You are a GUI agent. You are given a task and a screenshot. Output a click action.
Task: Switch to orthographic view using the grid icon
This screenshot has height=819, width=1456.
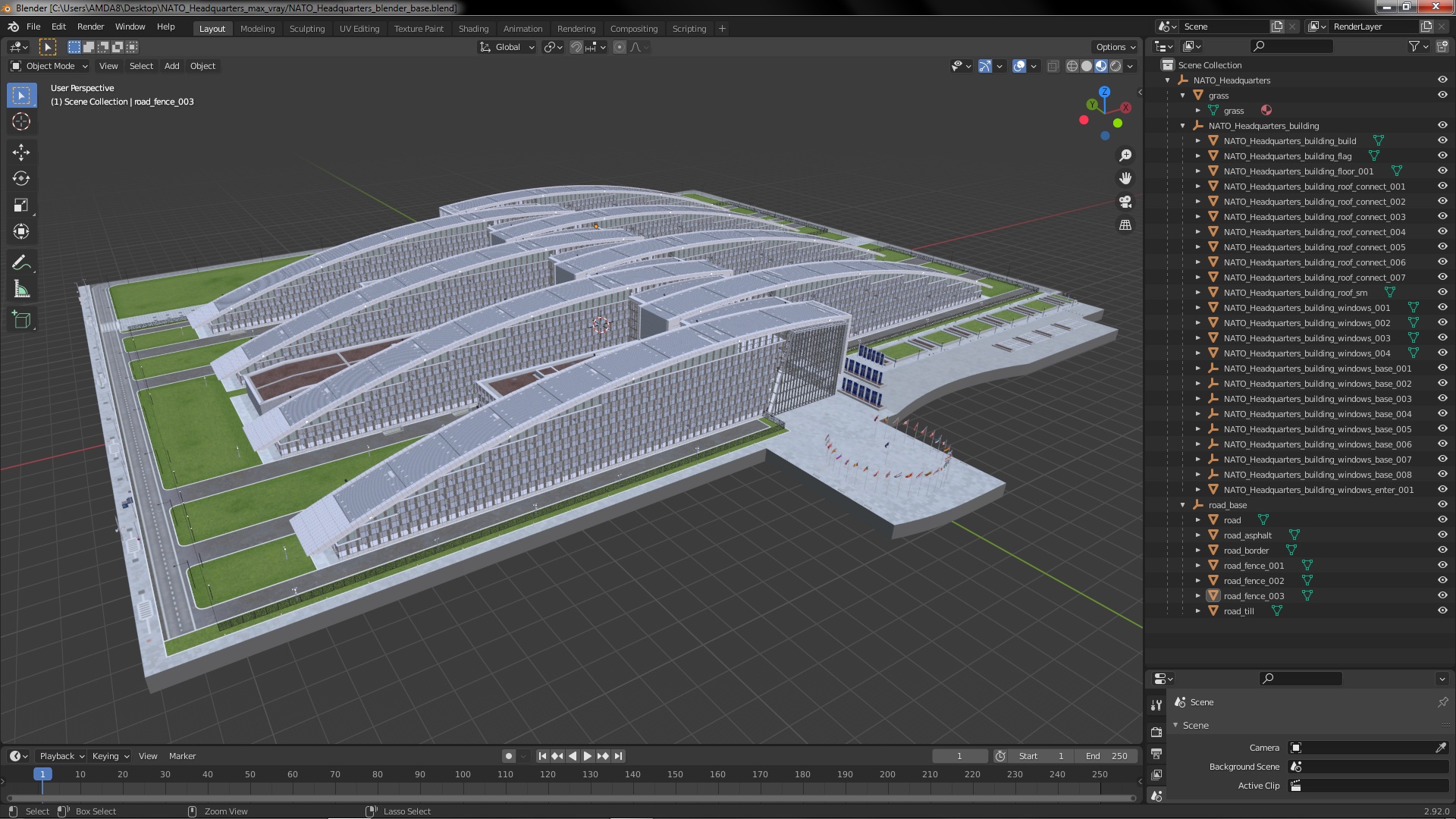pos(1125,225)
